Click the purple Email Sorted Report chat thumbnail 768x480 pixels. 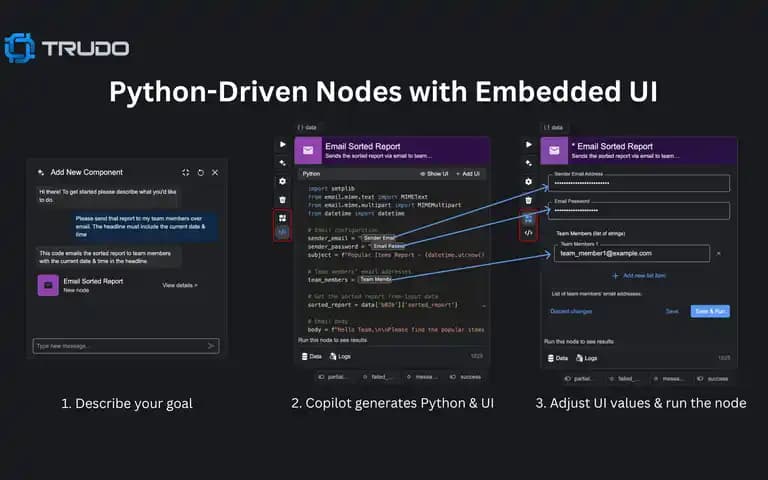click(48, 285)
